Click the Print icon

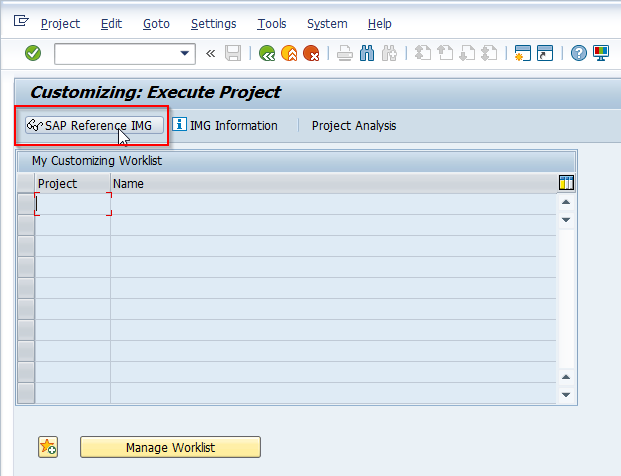345,53
